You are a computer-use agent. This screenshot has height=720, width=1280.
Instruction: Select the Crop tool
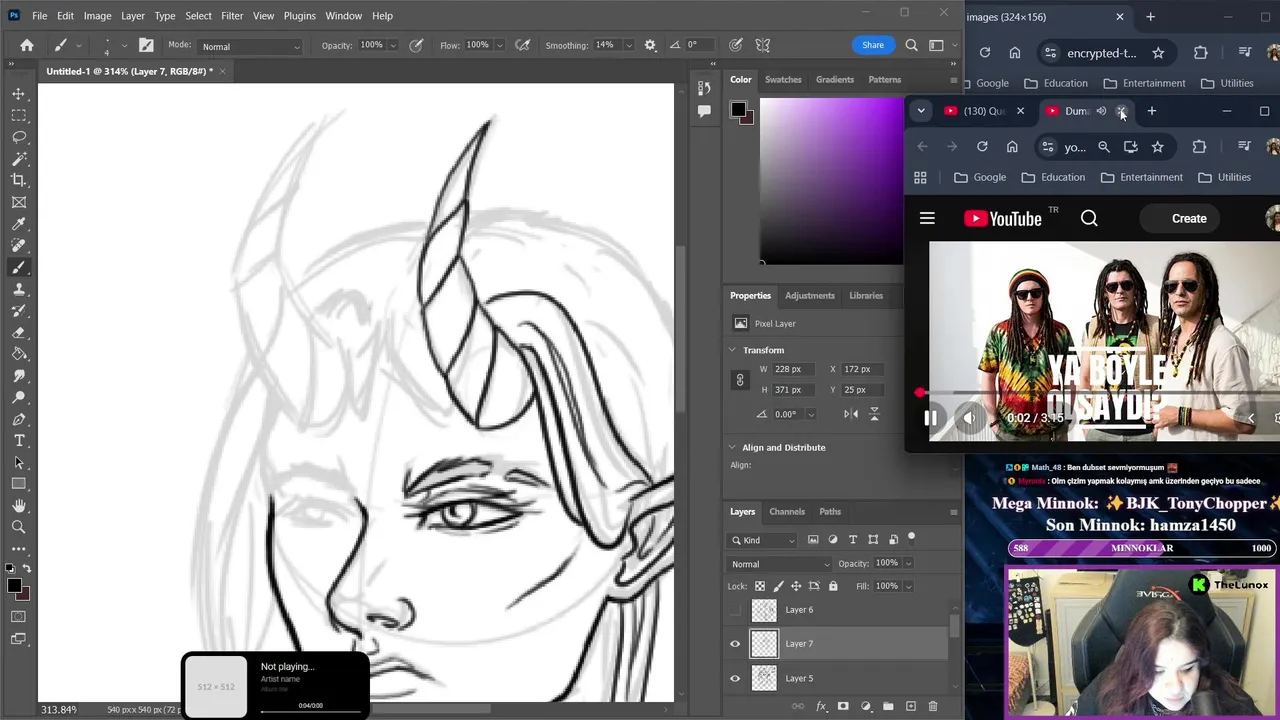click(19, 180)
